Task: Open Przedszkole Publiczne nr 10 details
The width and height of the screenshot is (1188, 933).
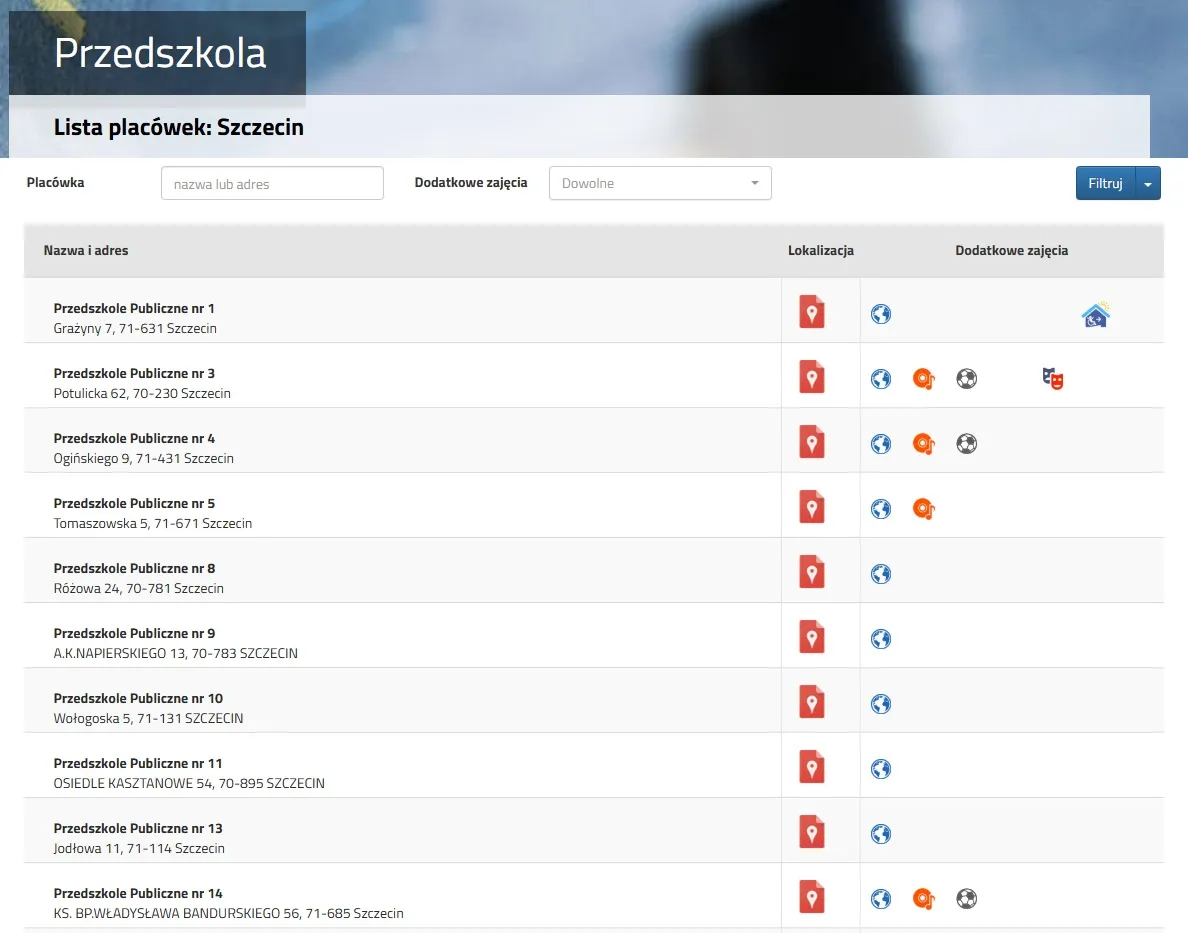Action: 138,699
